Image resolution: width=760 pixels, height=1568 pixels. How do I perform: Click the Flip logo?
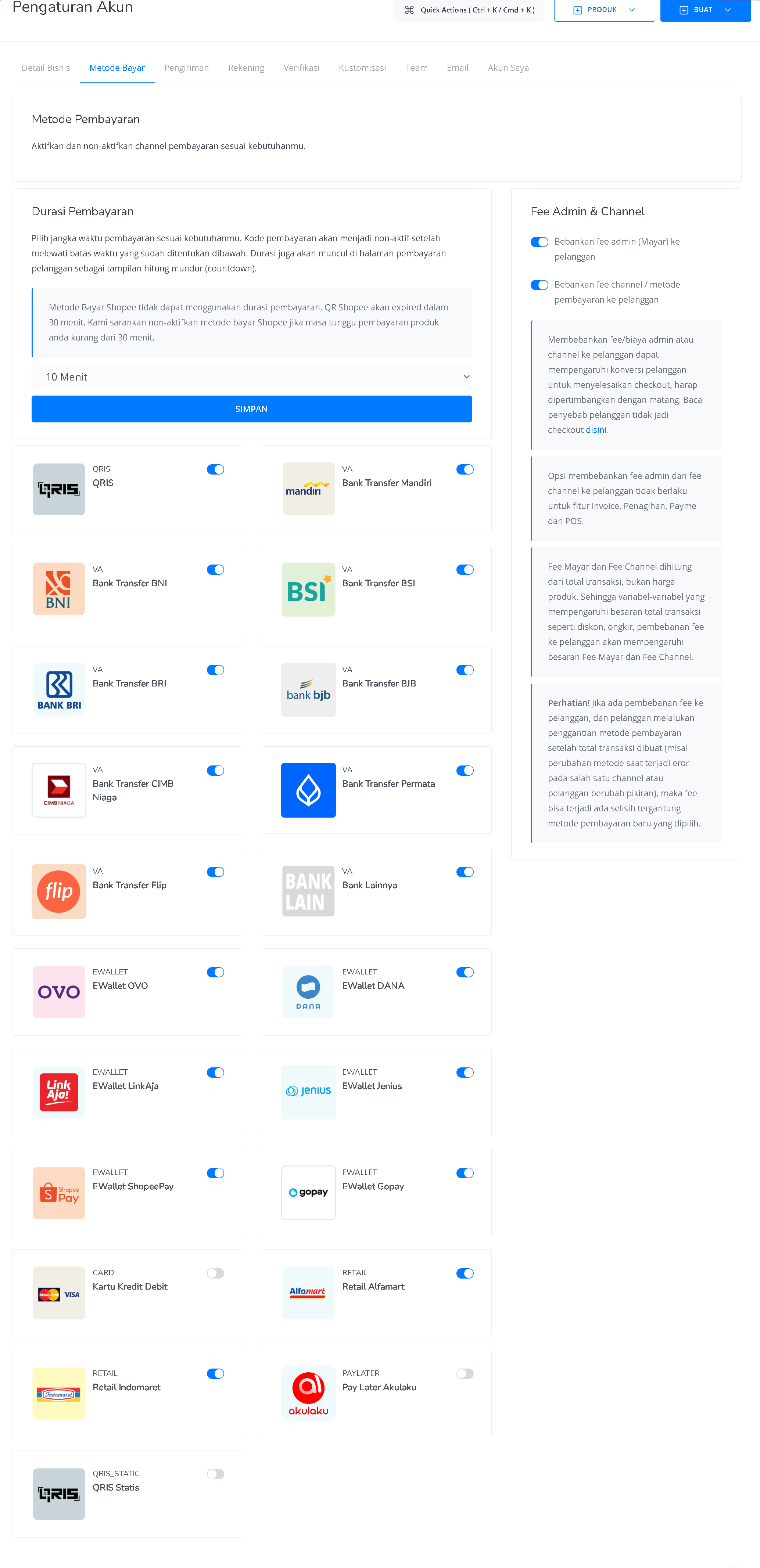click(x=58, y=891)
